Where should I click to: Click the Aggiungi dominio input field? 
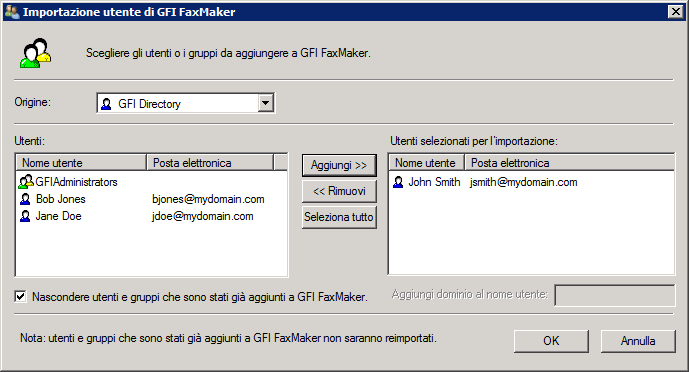615,295
